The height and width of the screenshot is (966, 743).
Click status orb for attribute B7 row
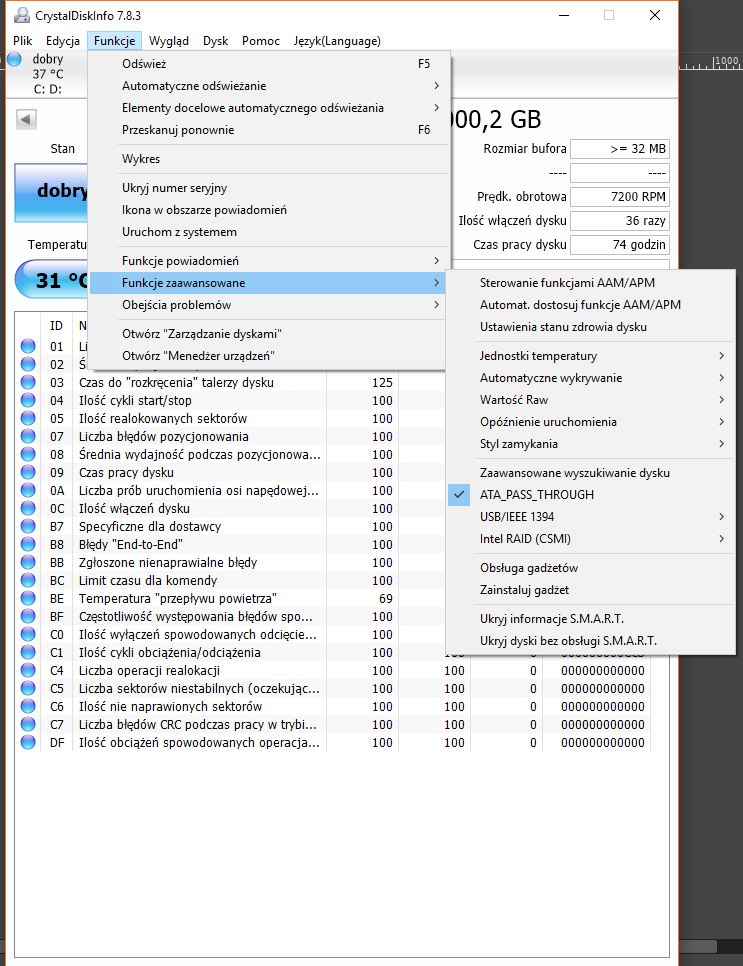click(x=28, y=526)
